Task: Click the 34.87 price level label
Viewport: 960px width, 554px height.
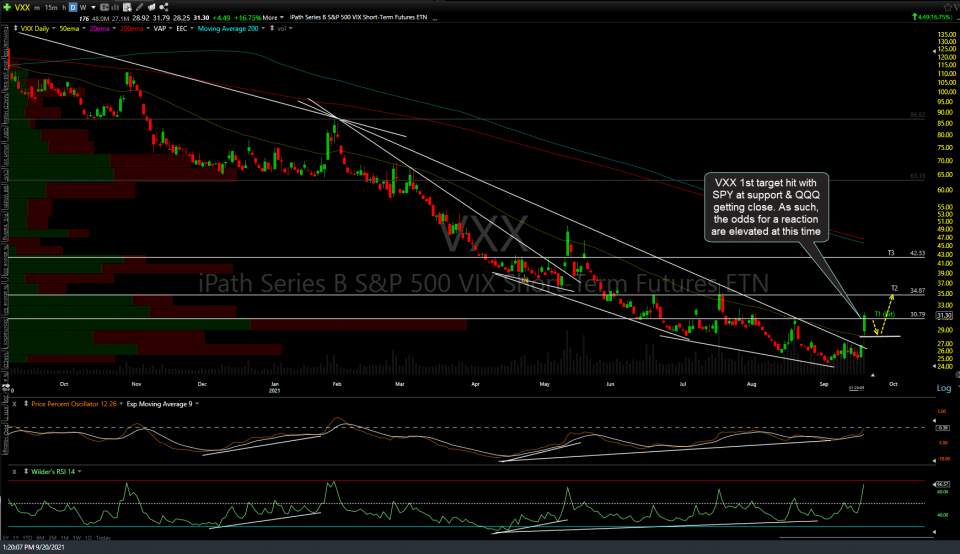Action: click(x=918, y=291)
